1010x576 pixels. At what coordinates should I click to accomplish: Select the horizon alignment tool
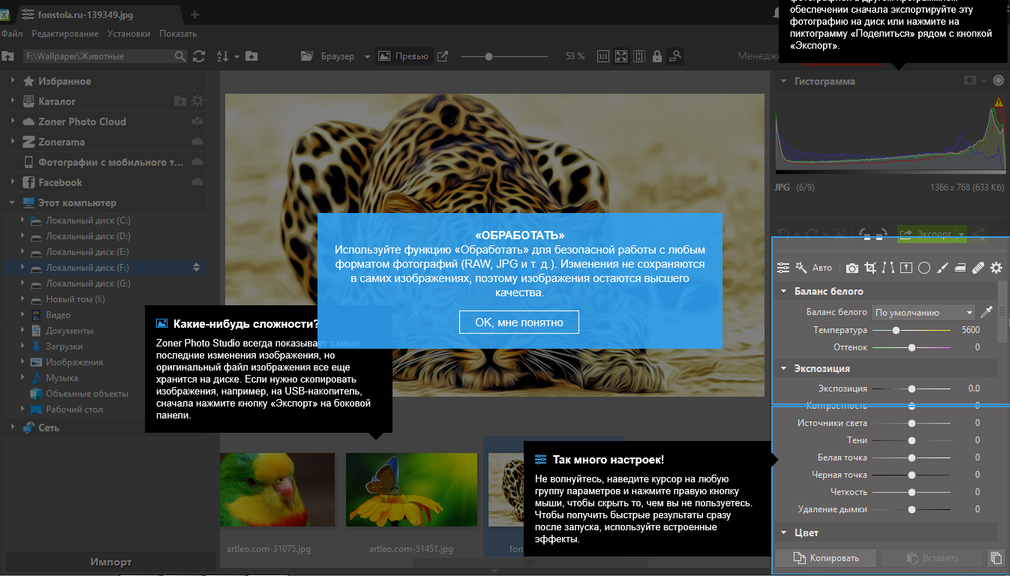pyautogui.click(x=906, y=268)
